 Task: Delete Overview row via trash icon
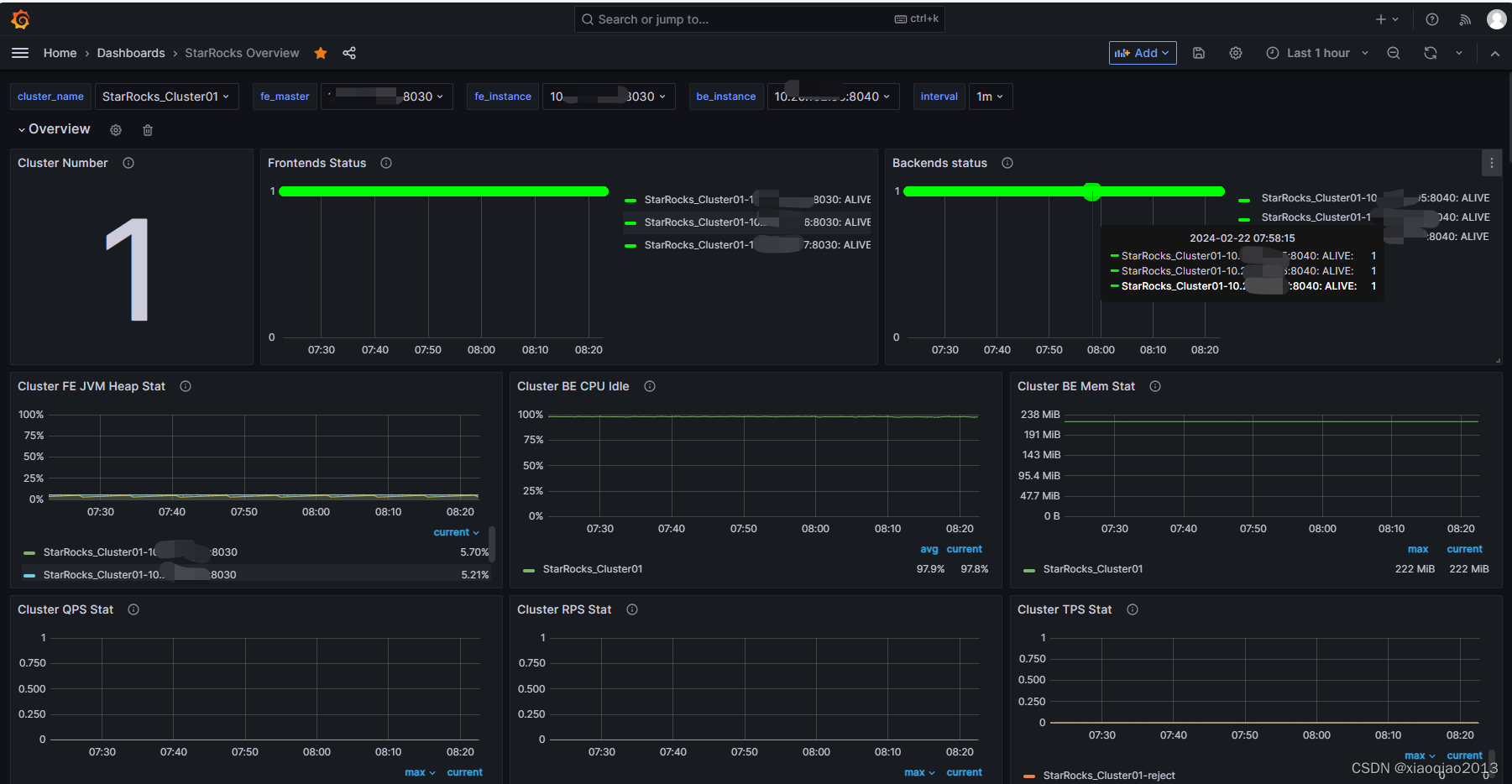148,130
